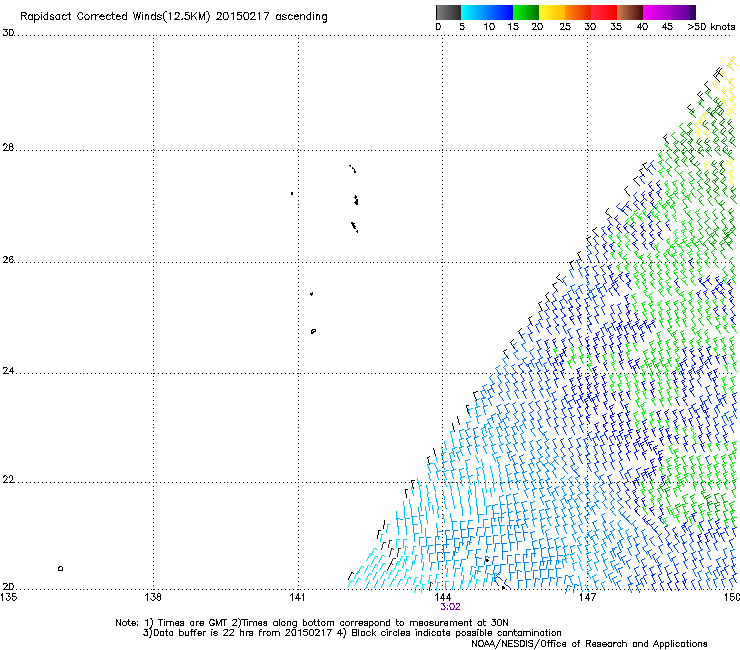Click the longitude 144 axis label
This screenshot has width=740, height=650.
tap(443, 597)
